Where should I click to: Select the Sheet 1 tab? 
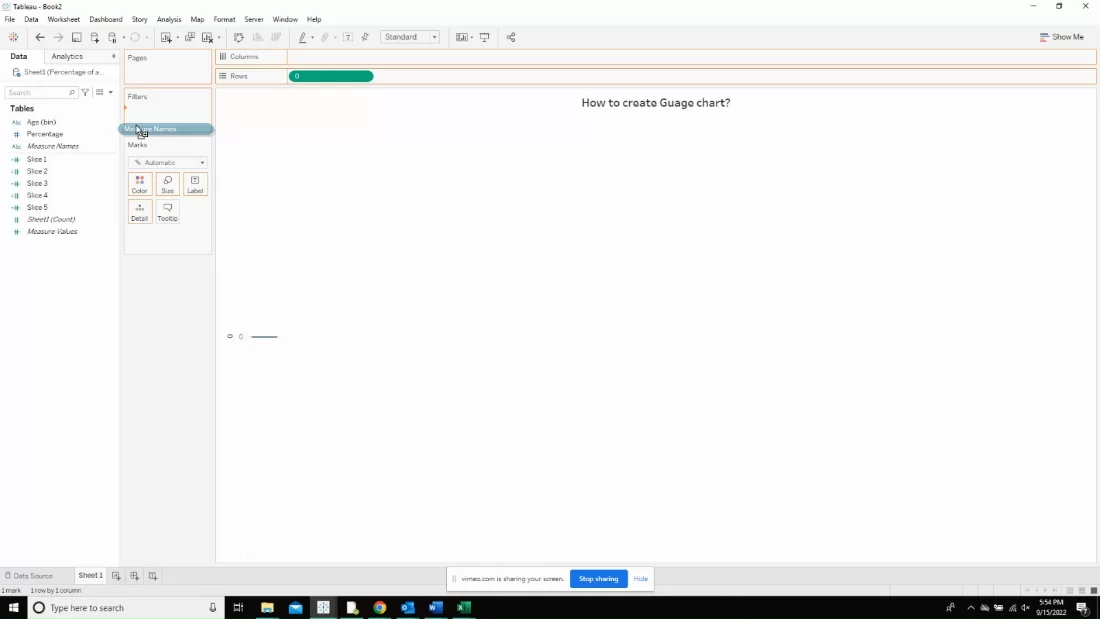[x=90, y=575]
